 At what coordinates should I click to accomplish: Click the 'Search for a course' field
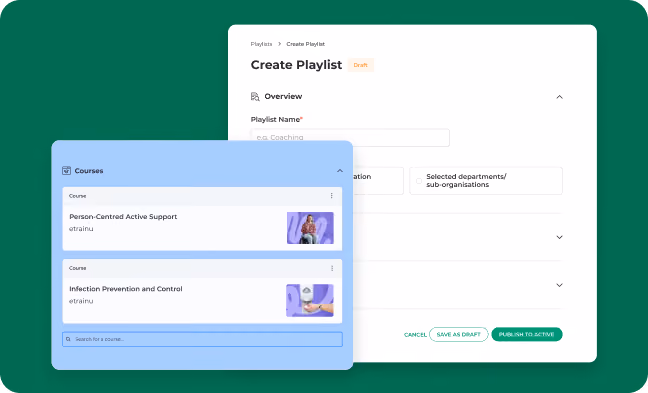coord(202,339)
